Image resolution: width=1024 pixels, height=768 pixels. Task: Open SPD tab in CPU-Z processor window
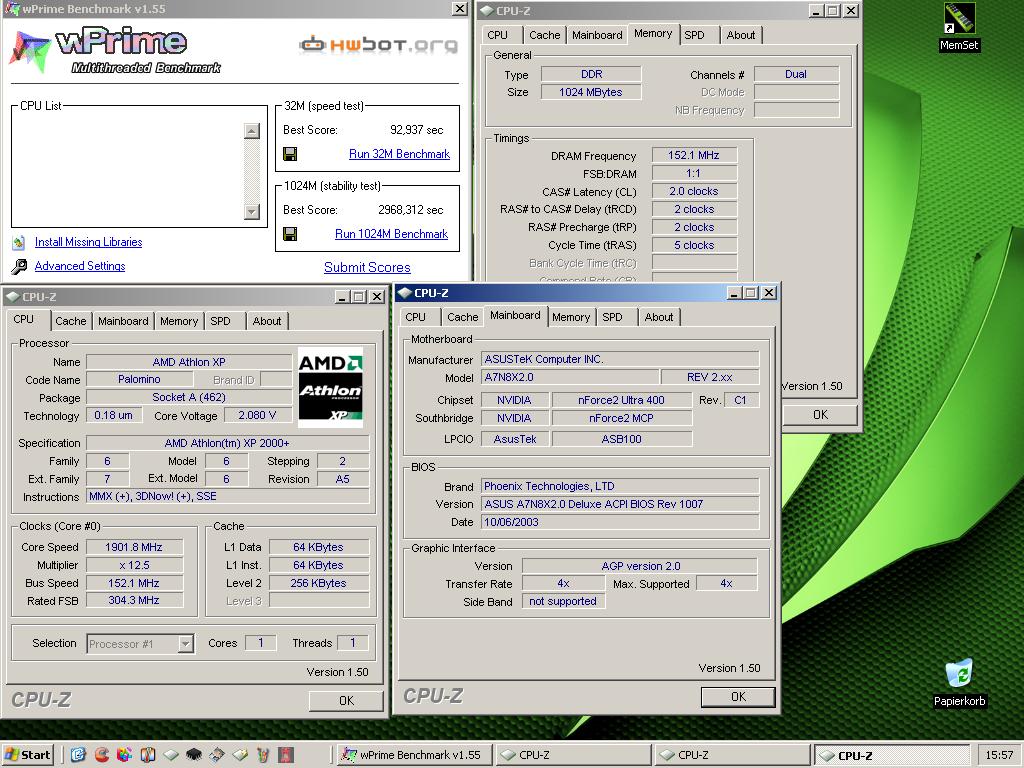pos(221,321)
